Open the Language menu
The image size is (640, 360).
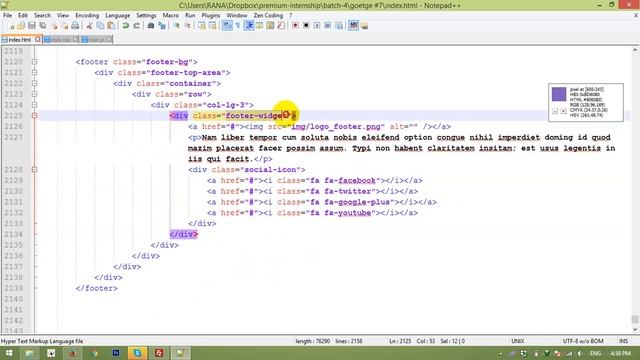pos(118,15)
